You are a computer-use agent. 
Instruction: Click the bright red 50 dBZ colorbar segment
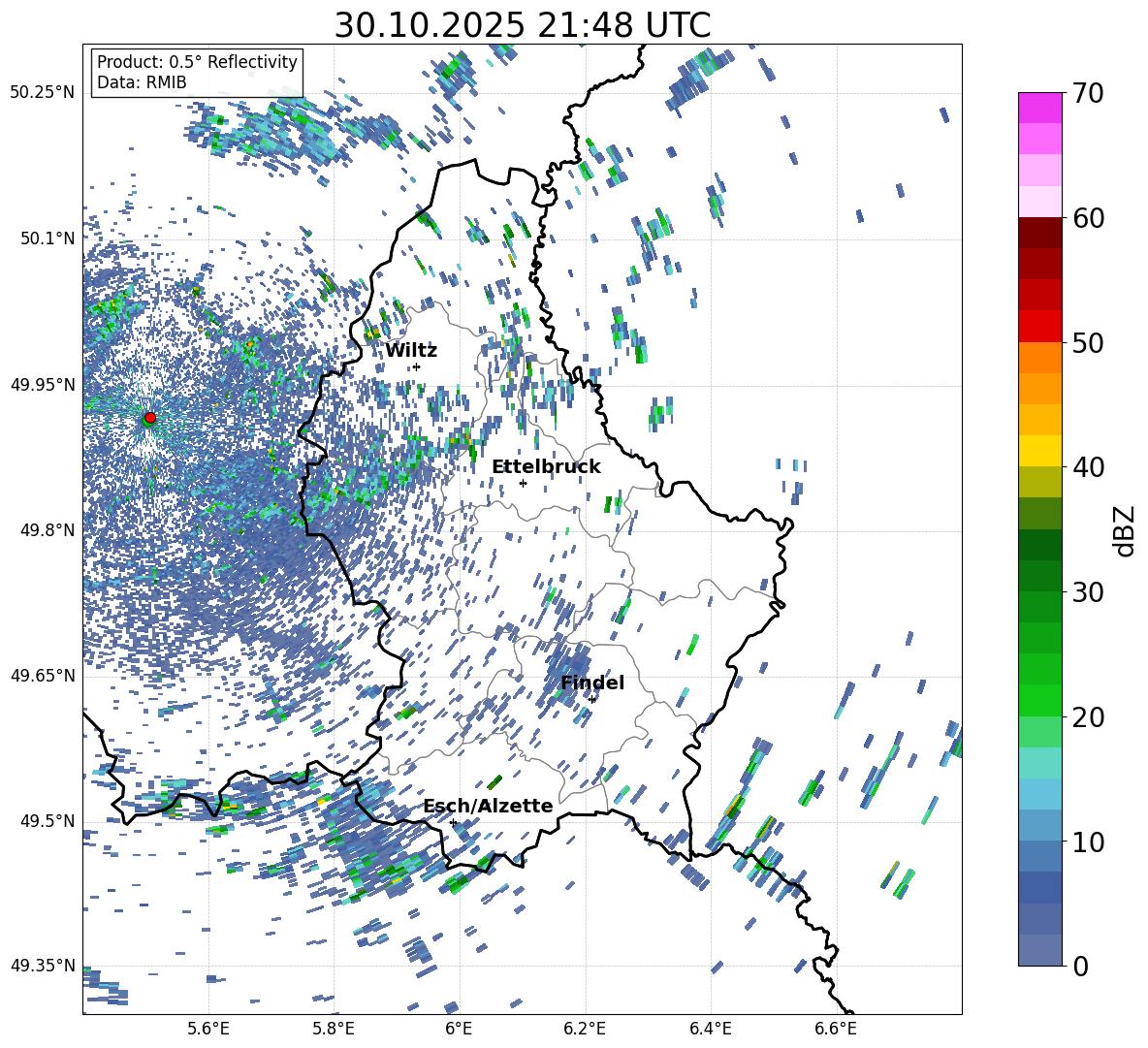pyautogui.click(x=1039, y=327)
